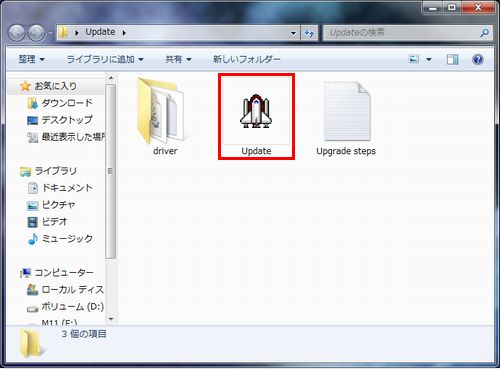Open the ライブラリに追加 dropdown menu

[x=105, y=59]
